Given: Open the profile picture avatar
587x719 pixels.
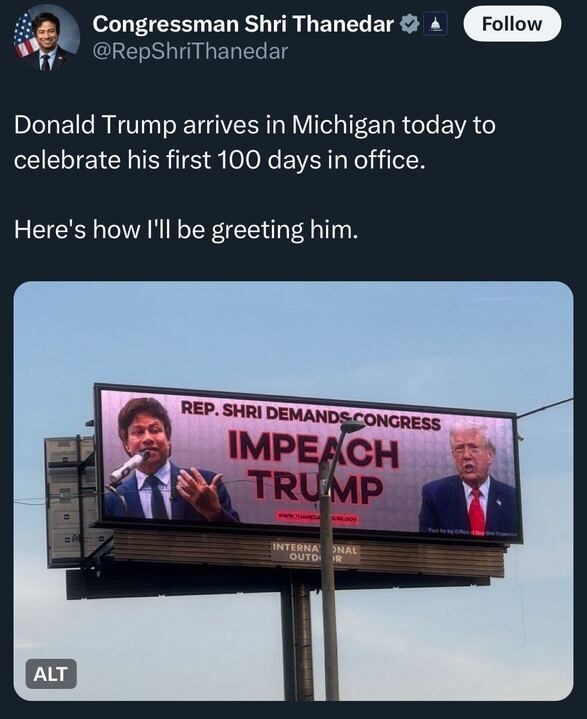Looking at the screenshot, I should click(47, 38).
